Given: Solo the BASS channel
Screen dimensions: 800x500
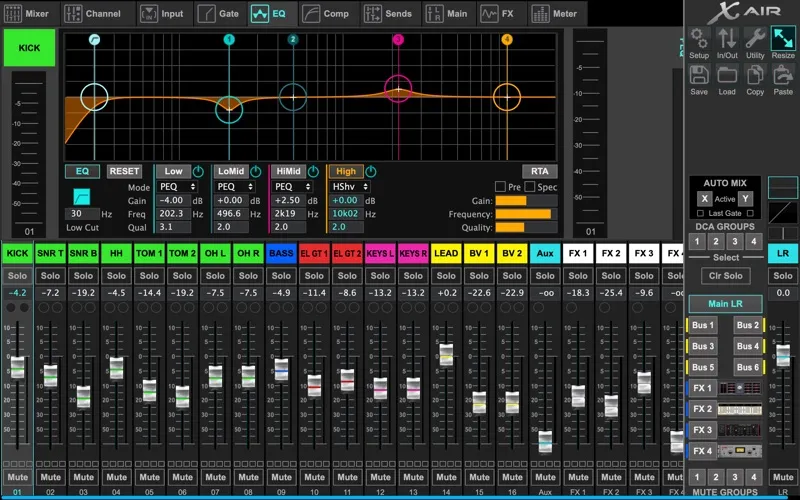Looking at the screenshot, I should (x=281, y=276).
